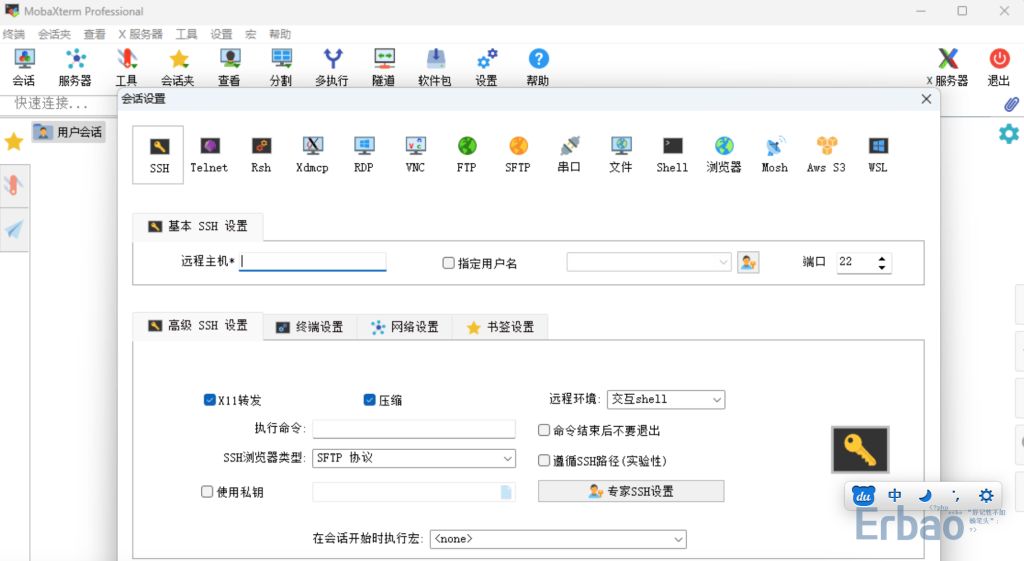Select the VNC session type
The height and width of the screenshot is (561, 1024).
coord(415,155)
